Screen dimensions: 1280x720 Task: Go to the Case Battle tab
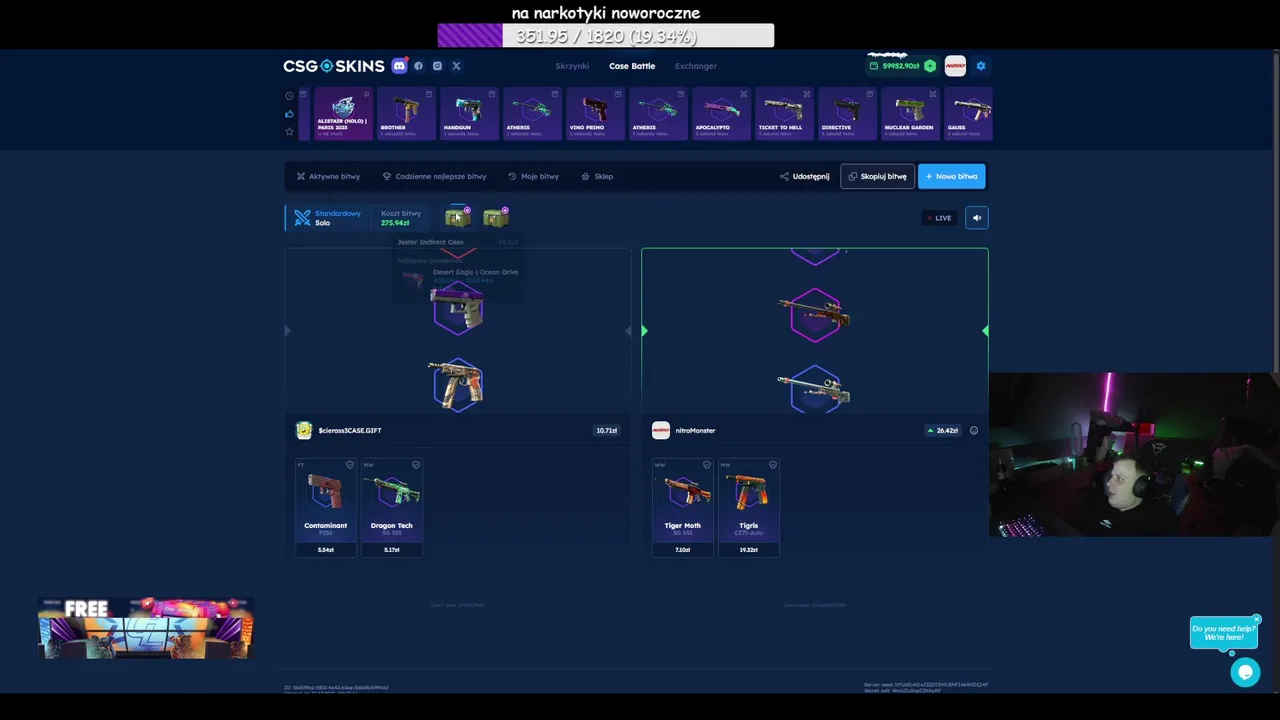tap(632, 66)
